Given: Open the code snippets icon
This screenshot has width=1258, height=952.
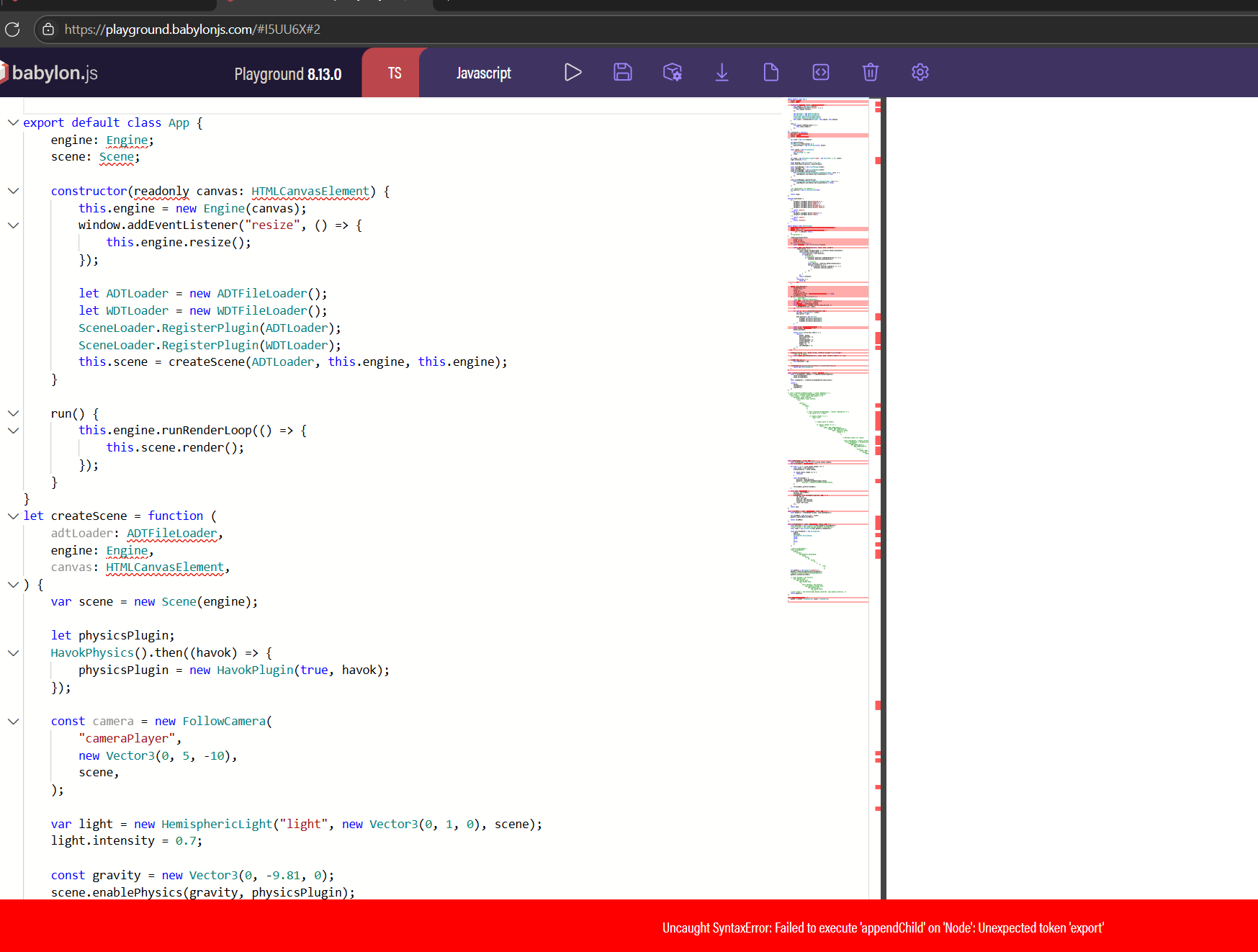Looking at the screenshot, I should click(x=821, y=72).
